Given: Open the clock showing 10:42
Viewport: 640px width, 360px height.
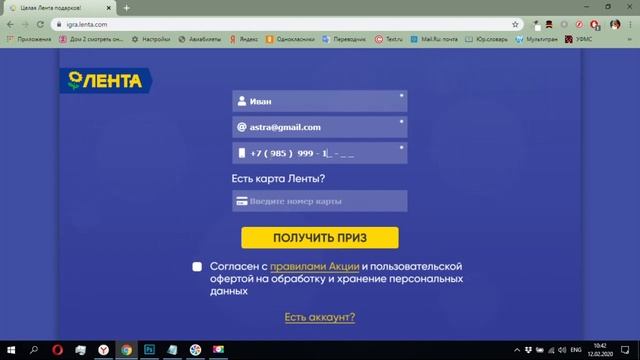Looking at the screenshot, I should point(600,350).
